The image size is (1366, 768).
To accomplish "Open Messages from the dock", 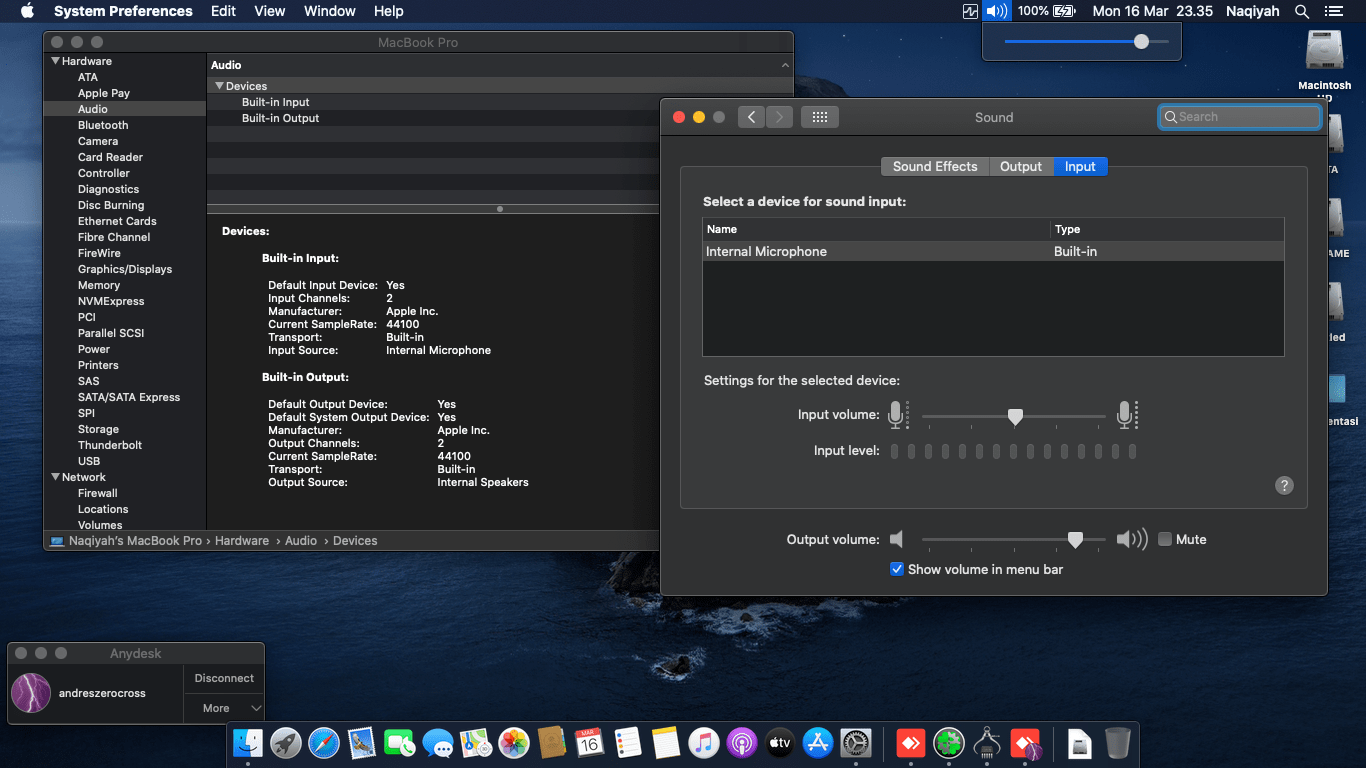I will tap(438, 743).
